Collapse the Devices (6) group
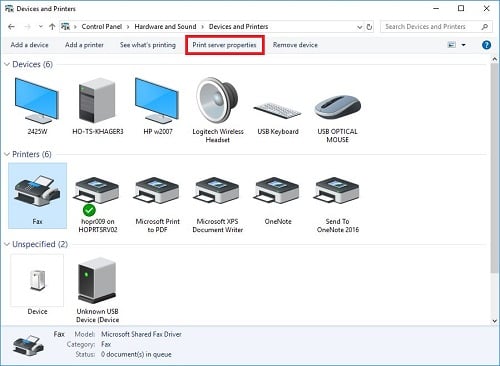The width and height of the screenshot is (500, 366). pyautogui.click(x=7, y=64)
